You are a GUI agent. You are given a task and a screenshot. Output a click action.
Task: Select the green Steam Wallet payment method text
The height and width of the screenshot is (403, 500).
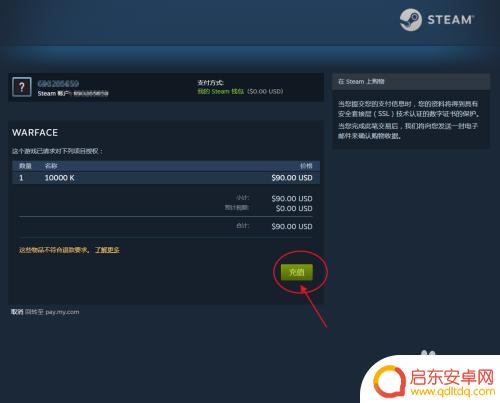[x=221, y=91]
